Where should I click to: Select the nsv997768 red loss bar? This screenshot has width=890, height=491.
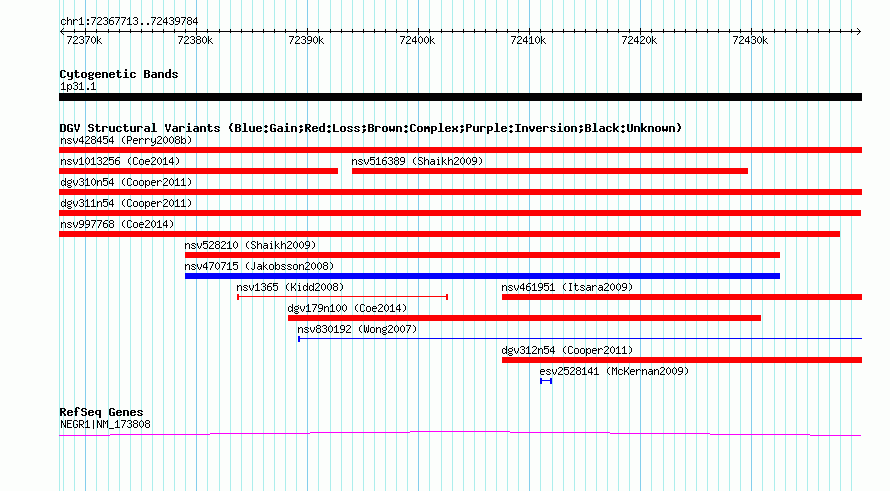tap(450, 234)
